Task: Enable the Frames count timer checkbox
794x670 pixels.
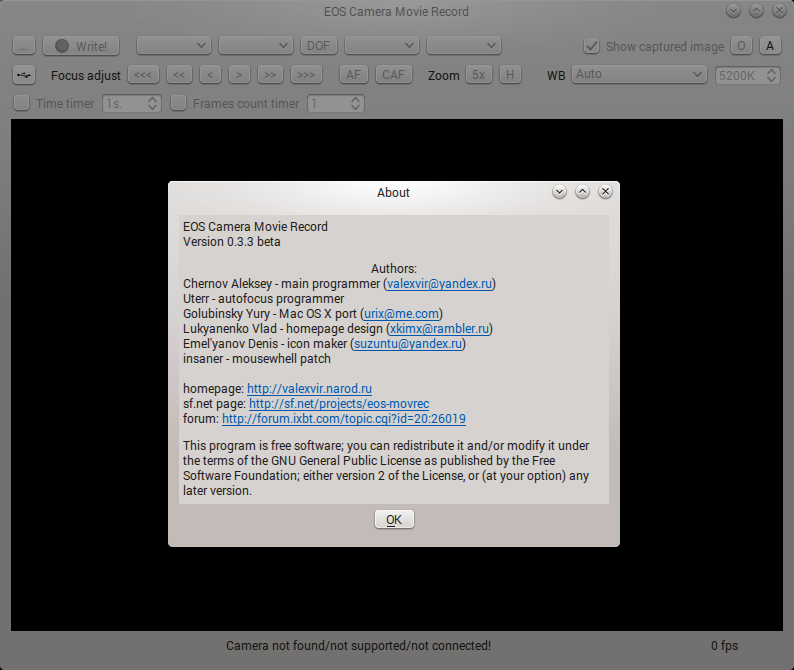Action: [178, 103]
